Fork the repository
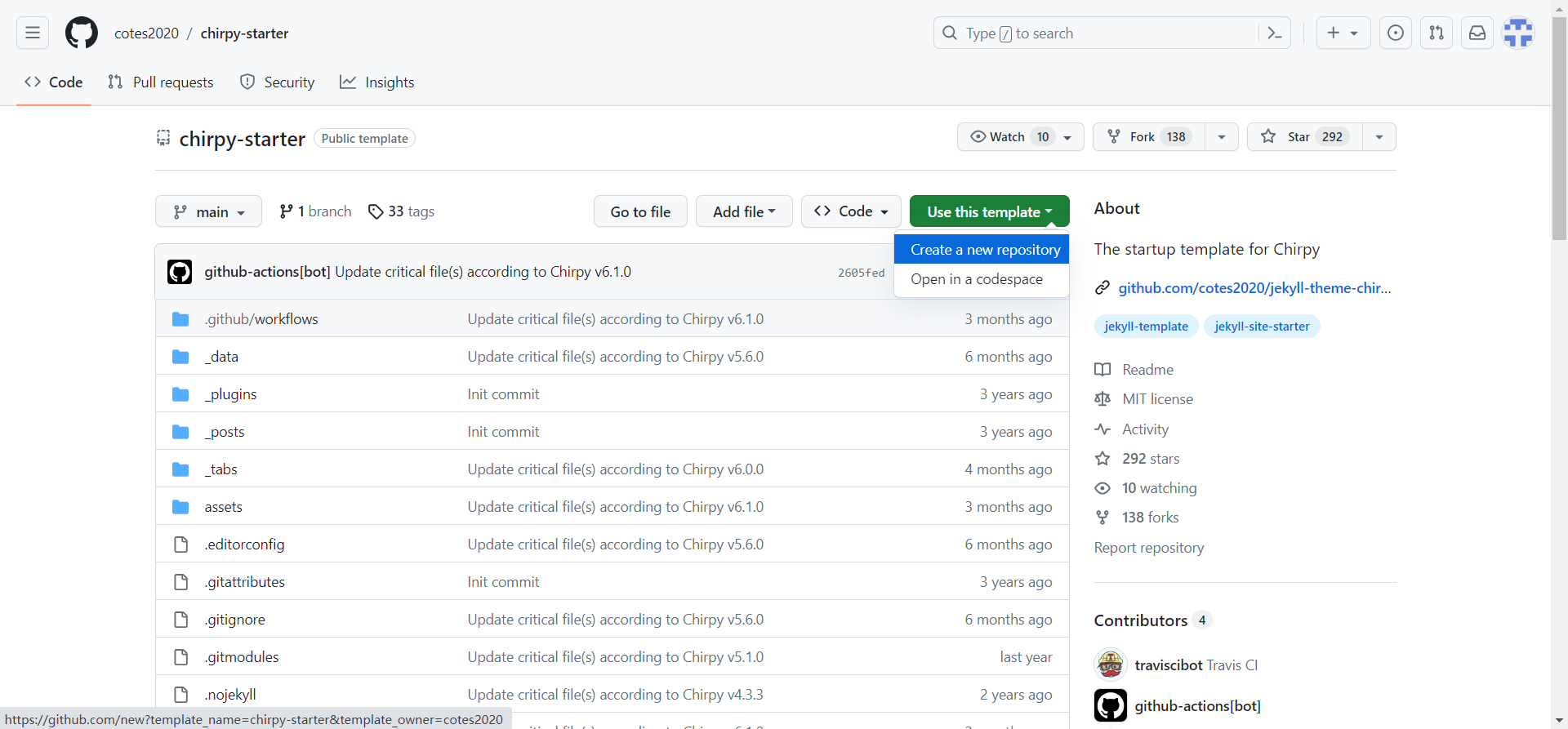Image resolution: width=1568 pixels, height=729 pixels. tap(1149, 136)
